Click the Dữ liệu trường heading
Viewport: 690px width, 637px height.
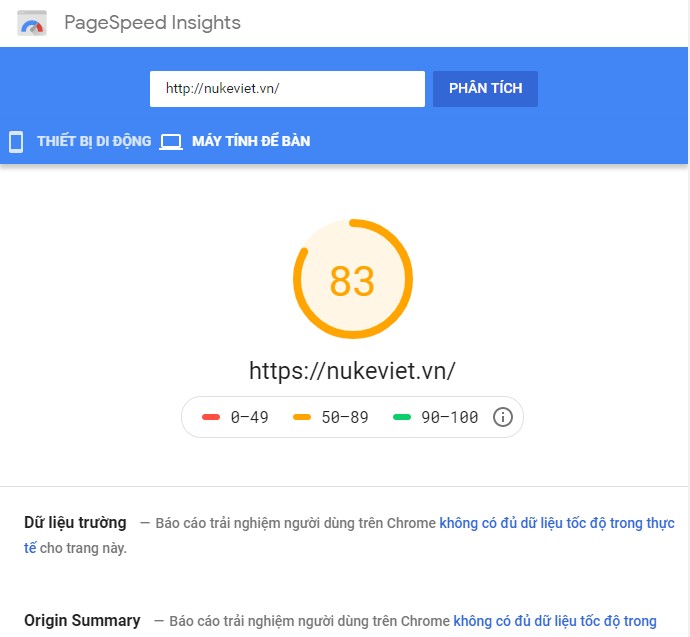75,523
